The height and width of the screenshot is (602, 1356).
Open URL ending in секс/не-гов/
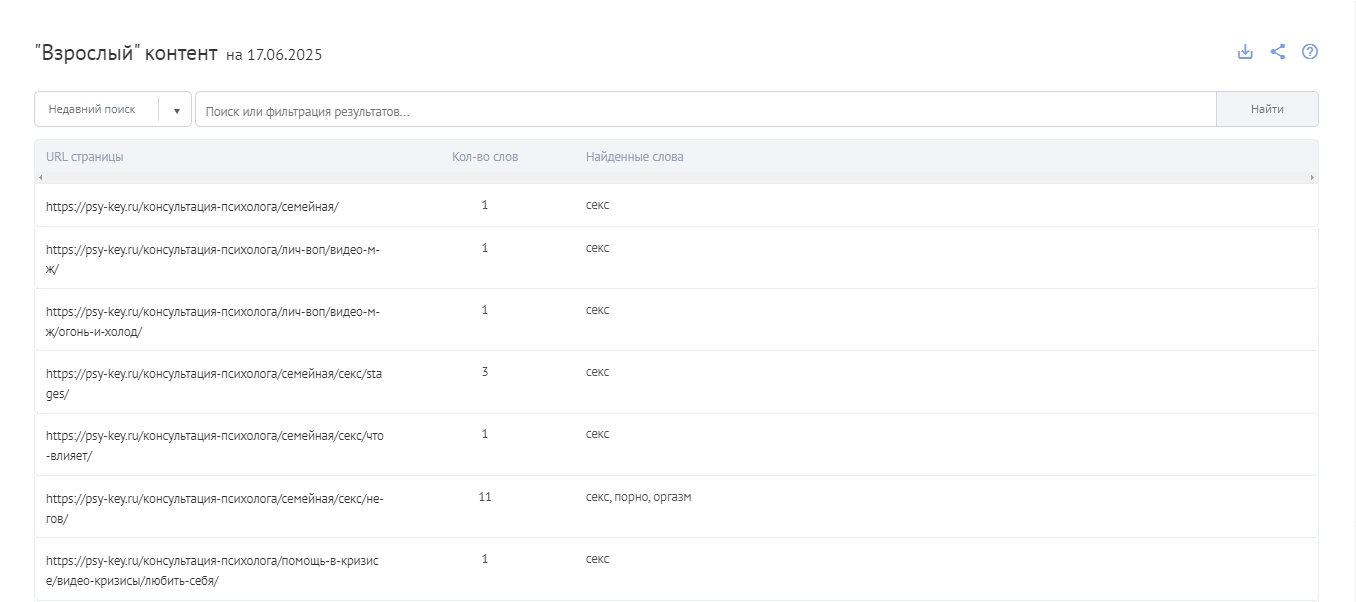point(215,507)
